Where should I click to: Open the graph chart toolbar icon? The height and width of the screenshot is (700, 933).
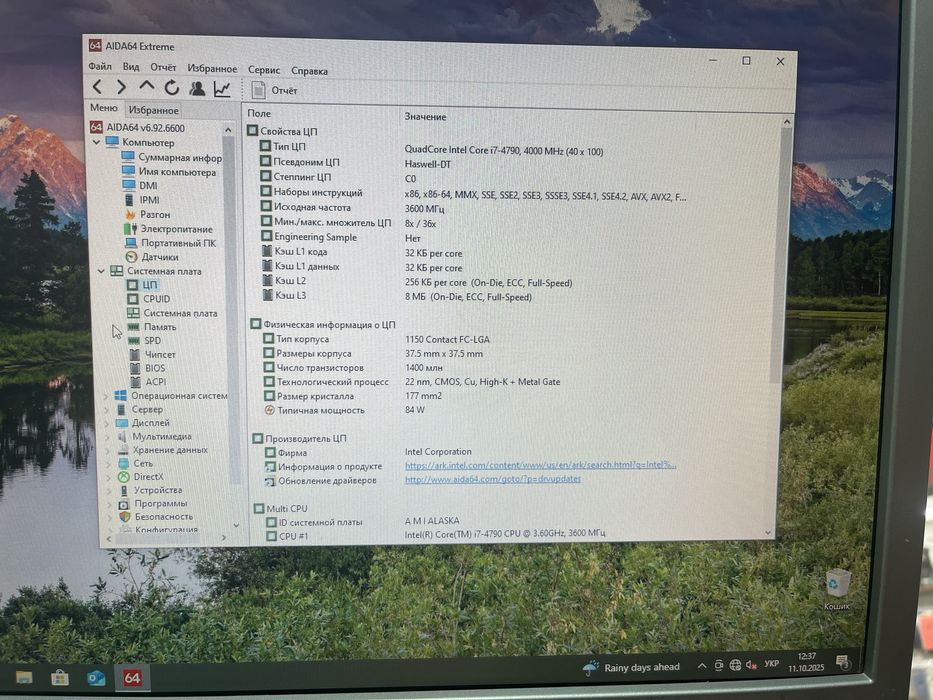point(222,89)
